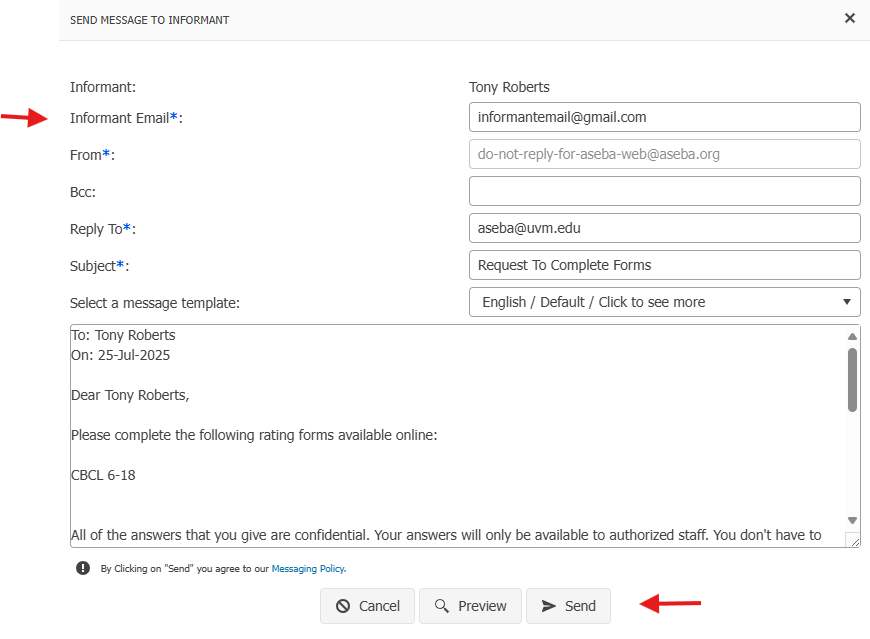Click the magnifier icon on Preview
870x639 pixels.
click(x=442, y=606)
